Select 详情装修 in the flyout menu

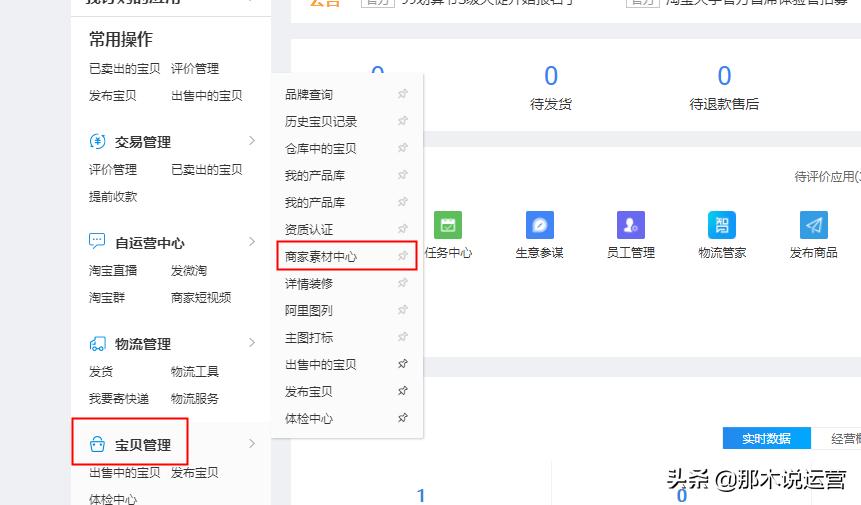[x=309, y=284]
